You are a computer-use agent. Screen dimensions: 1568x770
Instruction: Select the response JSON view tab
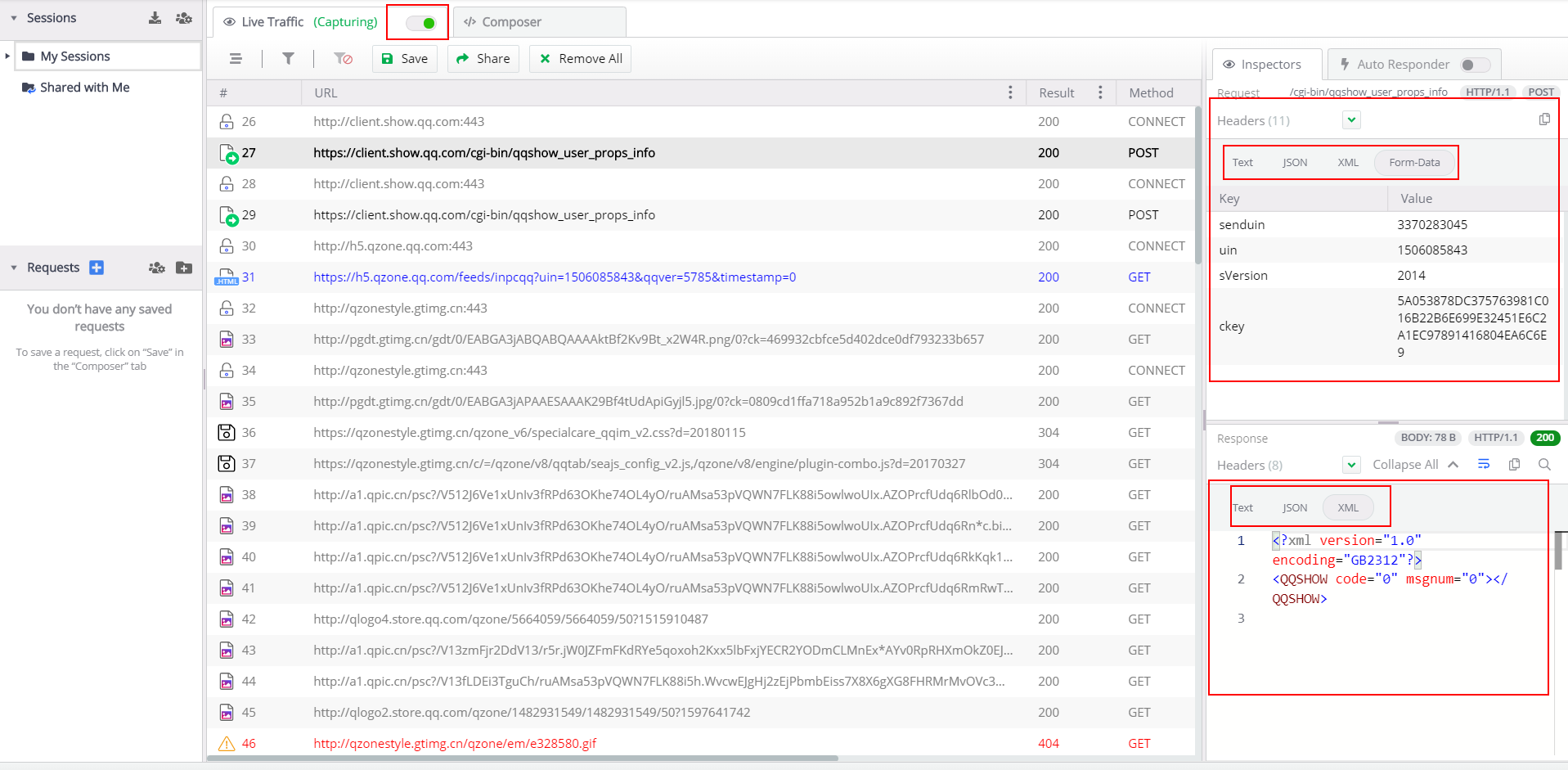pos(1295,508)
